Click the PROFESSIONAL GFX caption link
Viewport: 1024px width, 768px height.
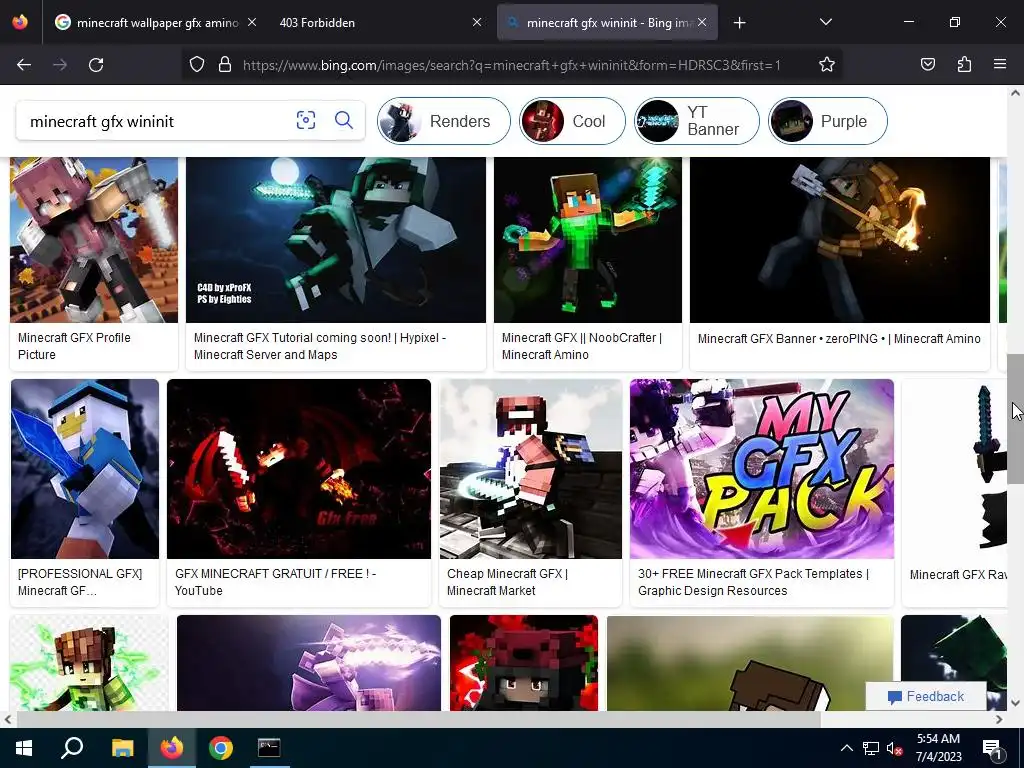point(80,582)
